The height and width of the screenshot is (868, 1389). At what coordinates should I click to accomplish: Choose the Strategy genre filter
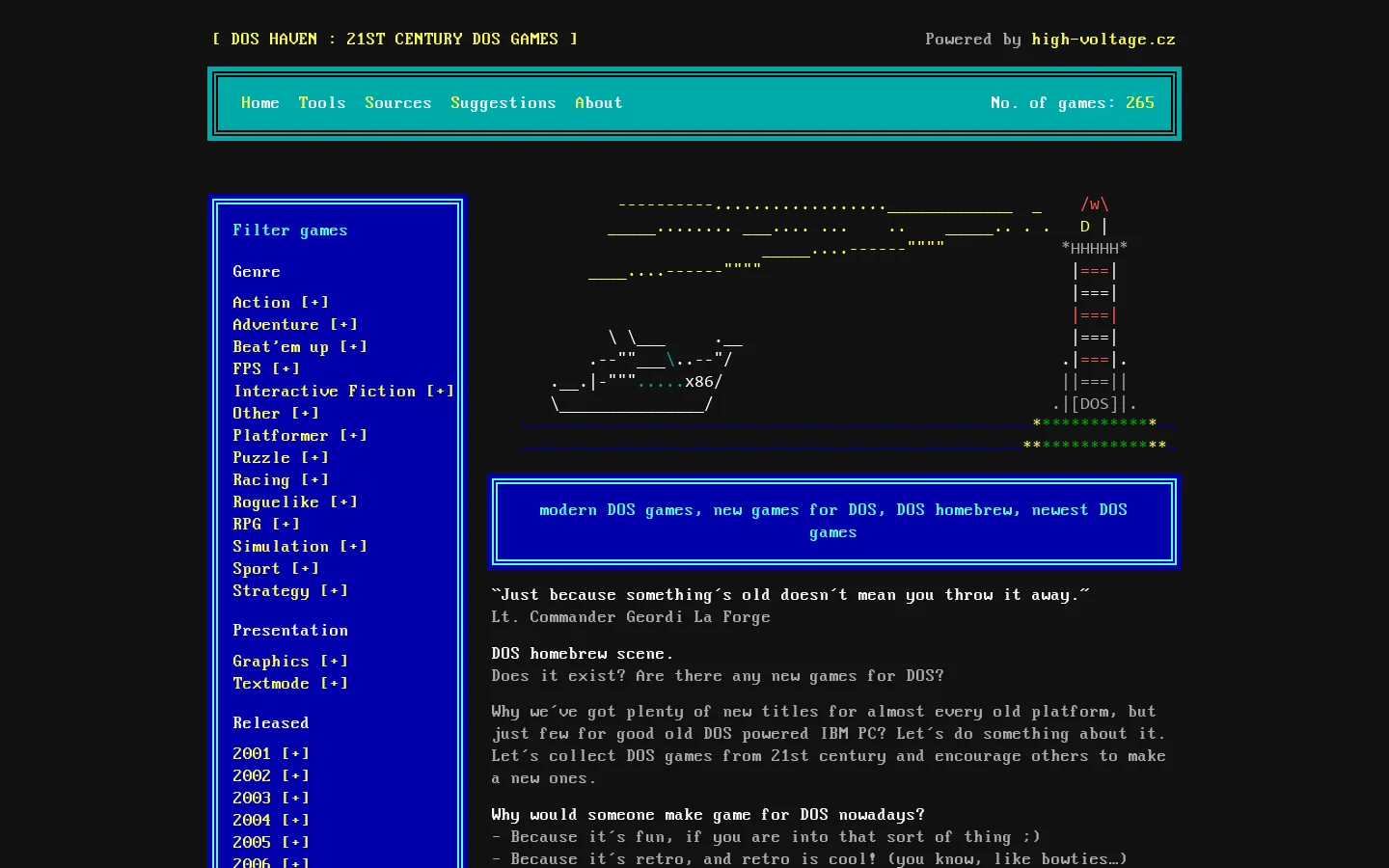click(289, 591)
